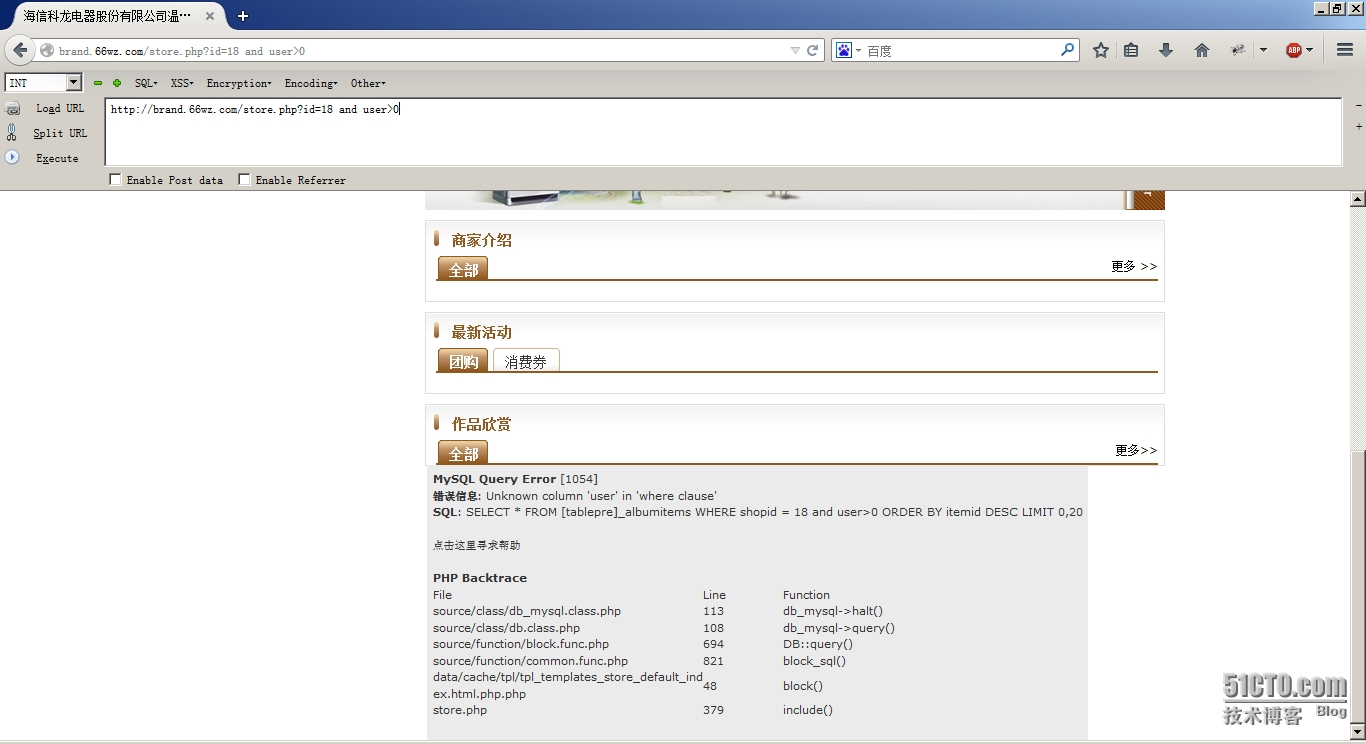Enlarge HackBar text area with plus control
The width and height of the screenshot is (1366, 744).
pyautogui.click(x=1358, y=127)
